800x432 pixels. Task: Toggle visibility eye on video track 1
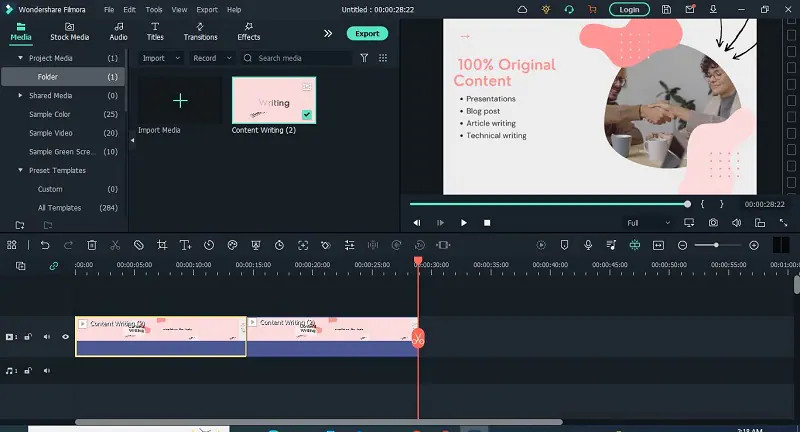click(x=65, y=337)
